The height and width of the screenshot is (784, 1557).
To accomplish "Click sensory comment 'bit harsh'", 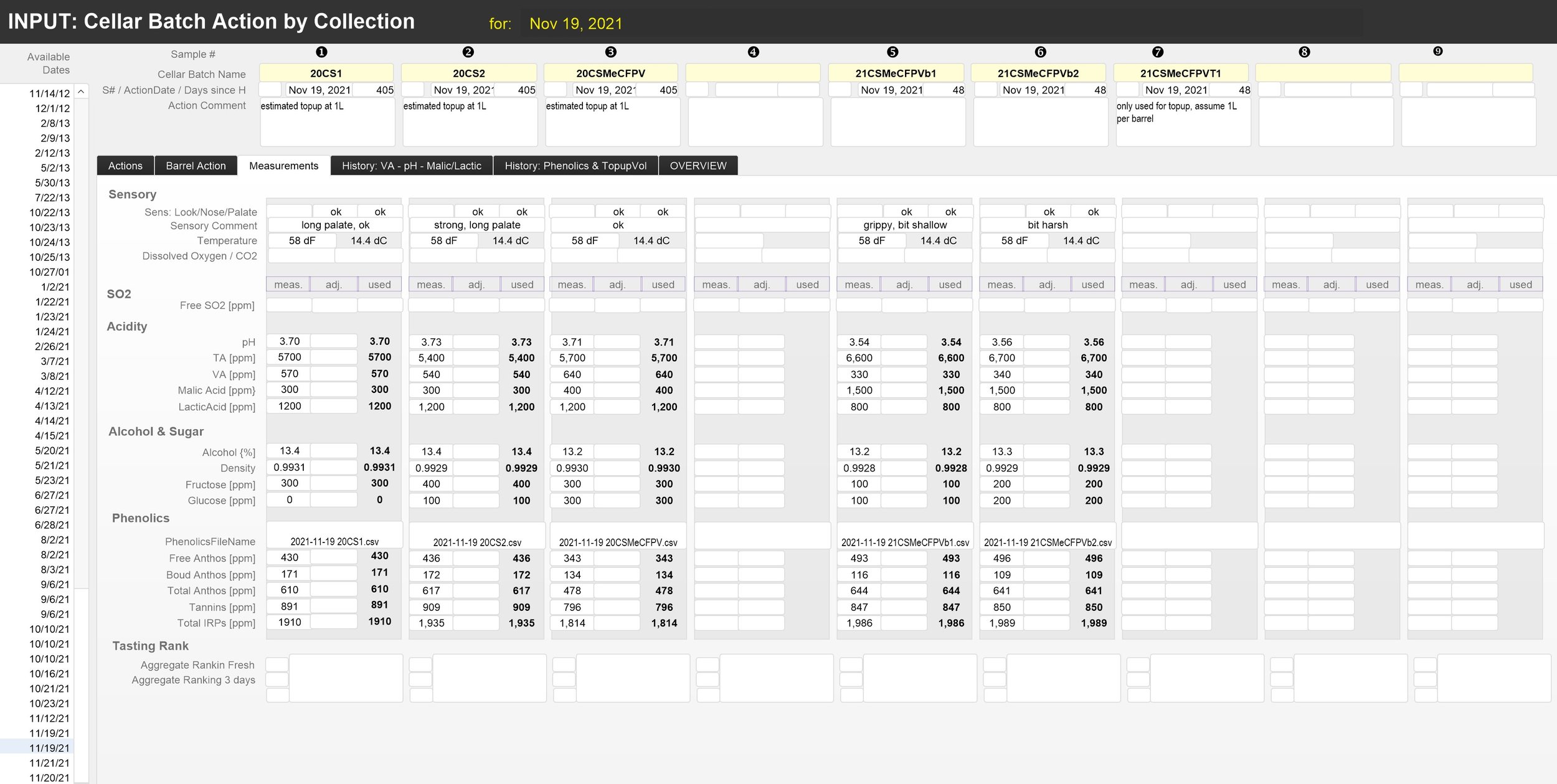I will click(x=1048, y=225).
